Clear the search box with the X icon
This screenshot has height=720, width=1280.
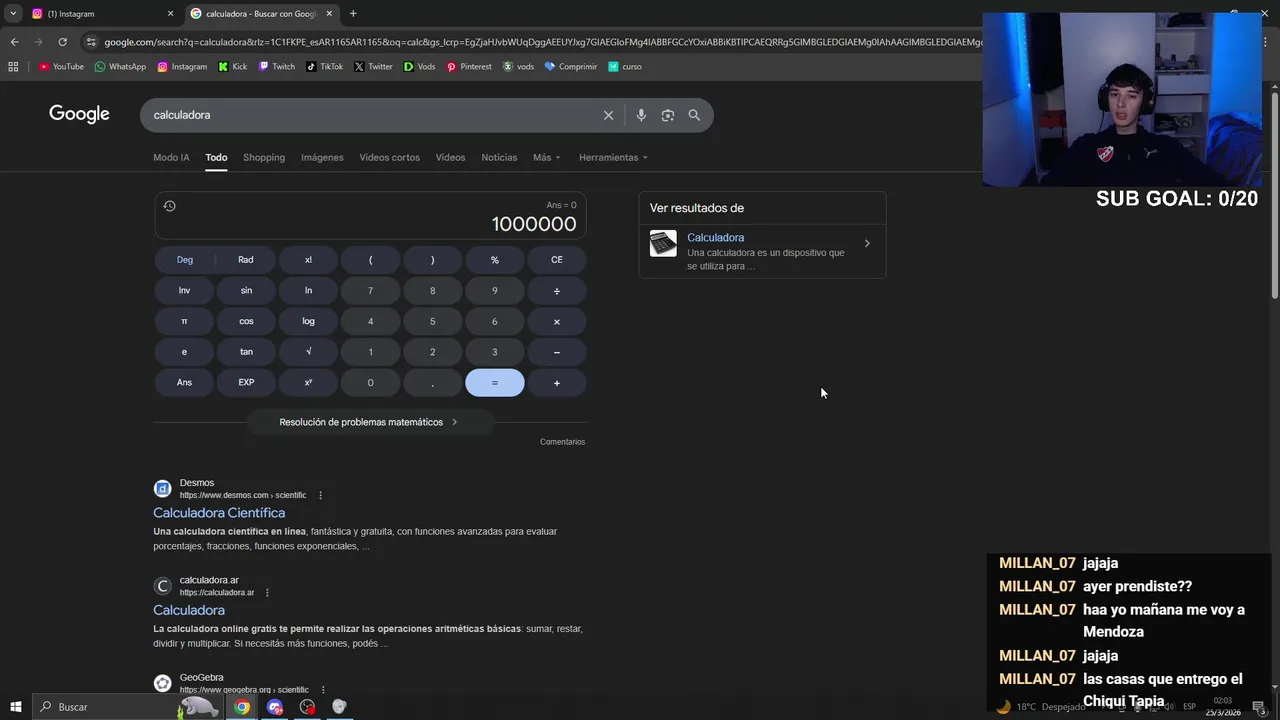click(x=608, y=115)
